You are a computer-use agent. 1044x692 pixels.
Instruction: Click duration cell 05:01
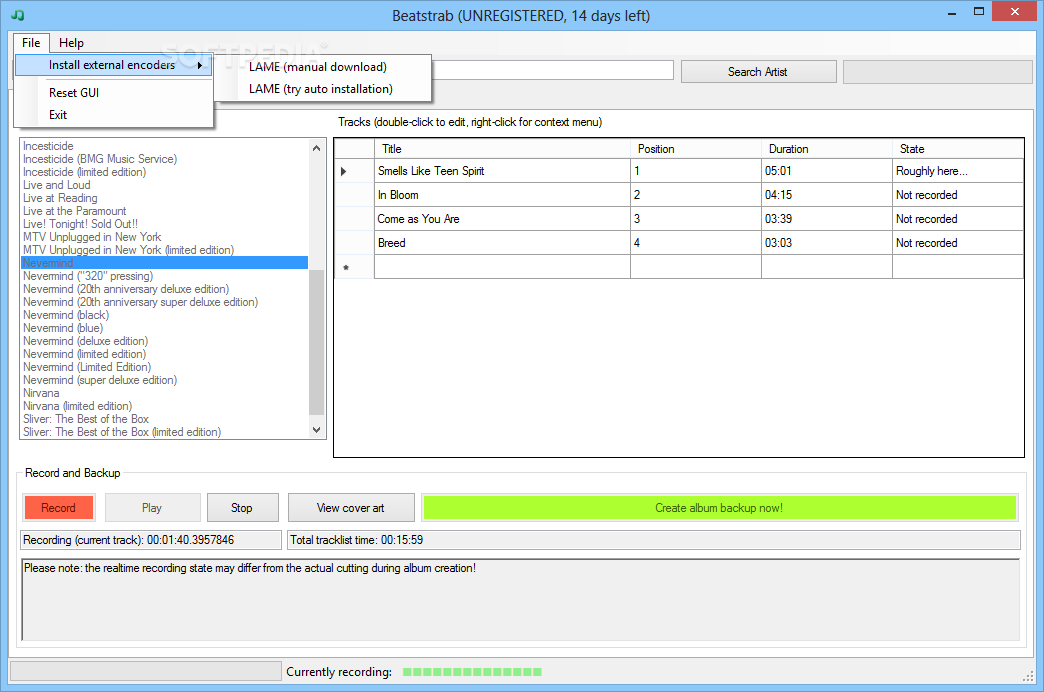(826, 171)
